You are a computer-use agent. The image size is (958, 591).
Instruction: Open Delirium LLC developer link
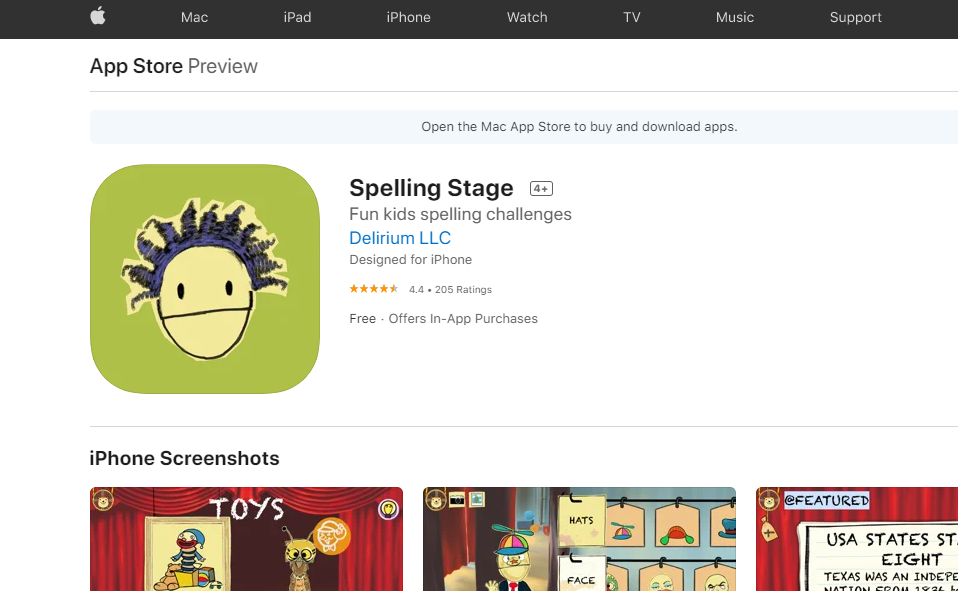point(400,238)
